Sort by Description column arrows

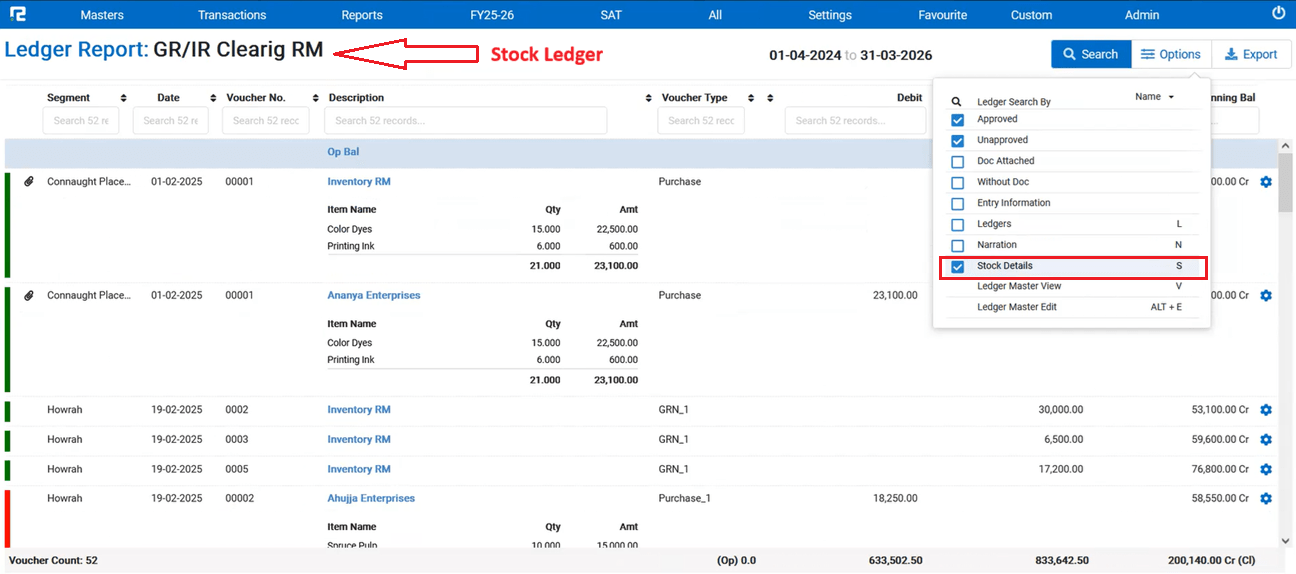(x=650, y=98)
